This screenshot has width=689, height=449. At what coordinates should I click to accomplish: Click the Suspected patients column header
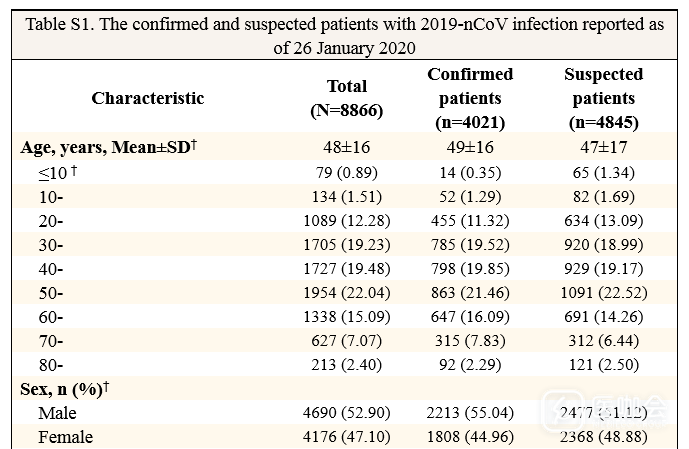(x=603, y=98)
